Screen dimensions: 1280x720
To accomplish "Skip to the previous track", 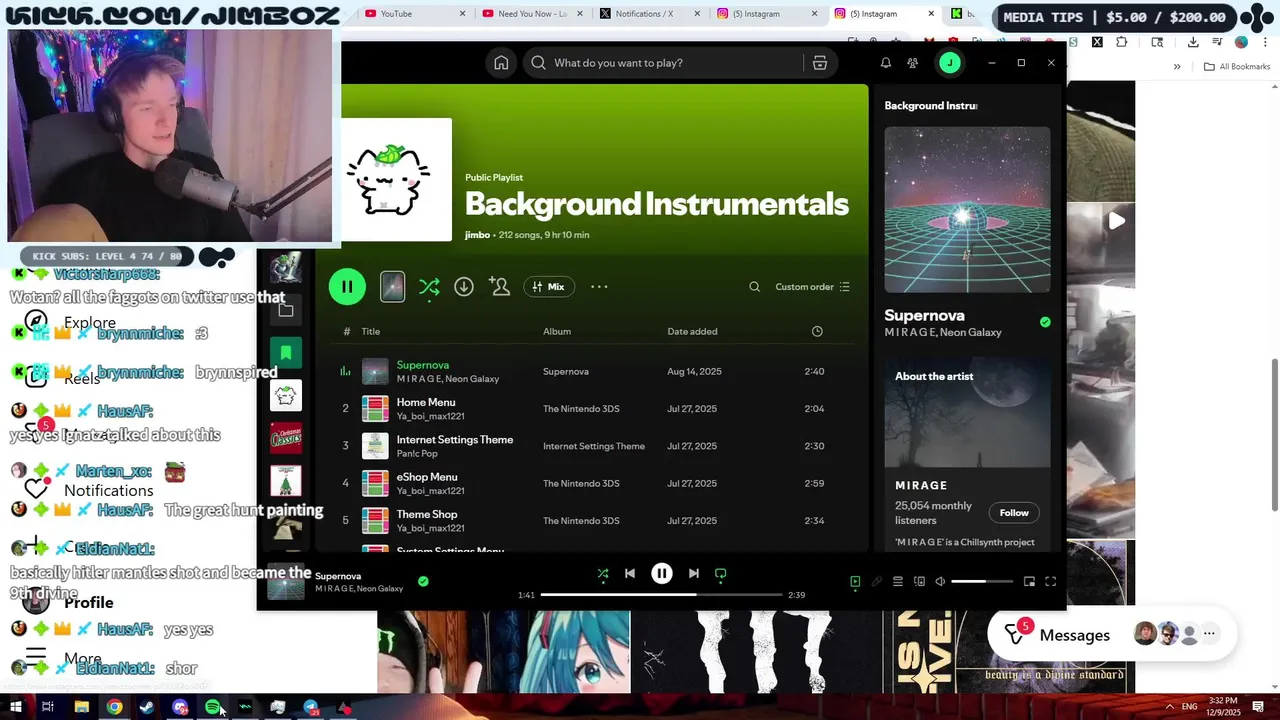I will tap(630, 573).
